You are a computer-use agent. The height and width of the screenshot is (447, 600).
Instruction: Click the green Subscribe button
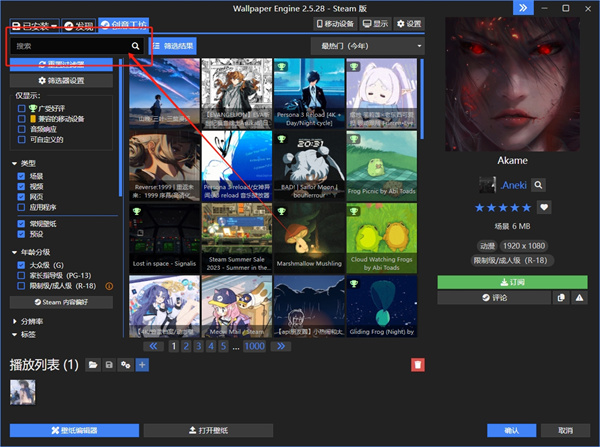coord(512,282)
